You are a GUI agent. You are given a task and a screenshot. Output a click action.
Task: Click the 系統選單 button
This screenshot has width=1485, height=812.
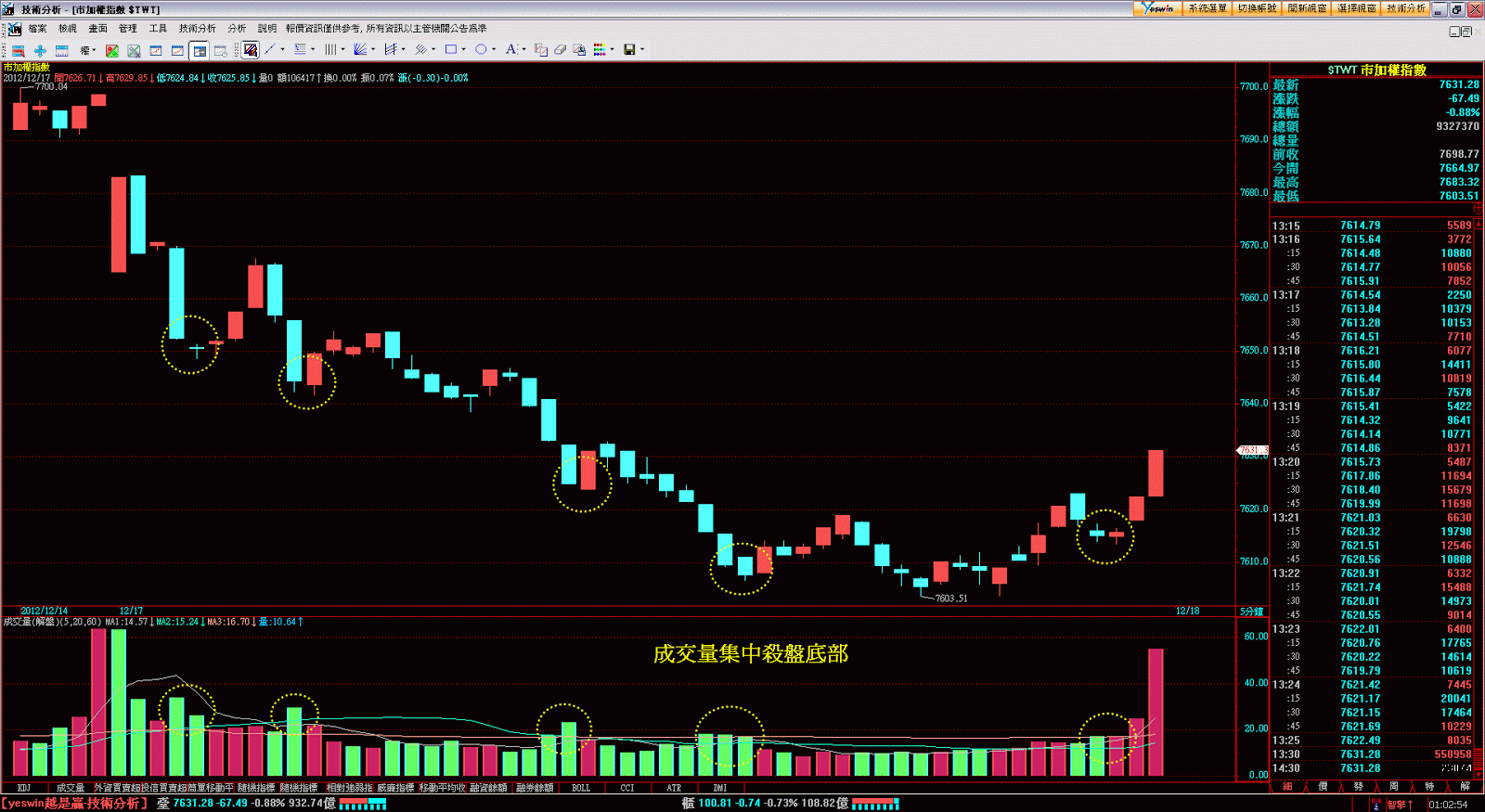1207,8
